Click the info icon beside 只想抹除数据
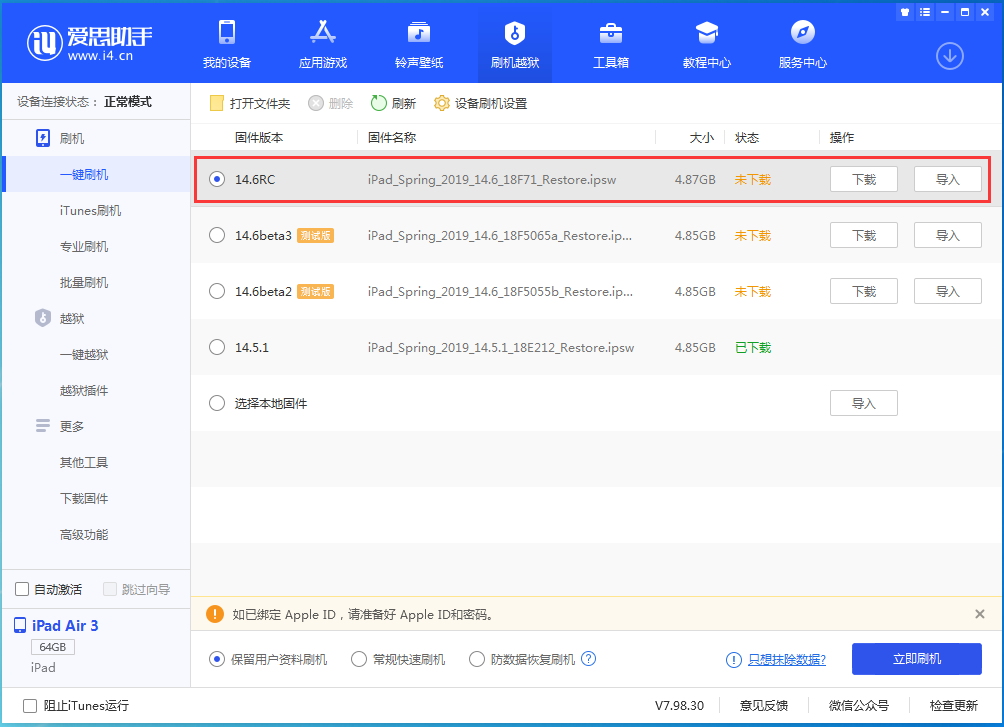This screenshot has width=1004, height=727. [x=734, y=660]
